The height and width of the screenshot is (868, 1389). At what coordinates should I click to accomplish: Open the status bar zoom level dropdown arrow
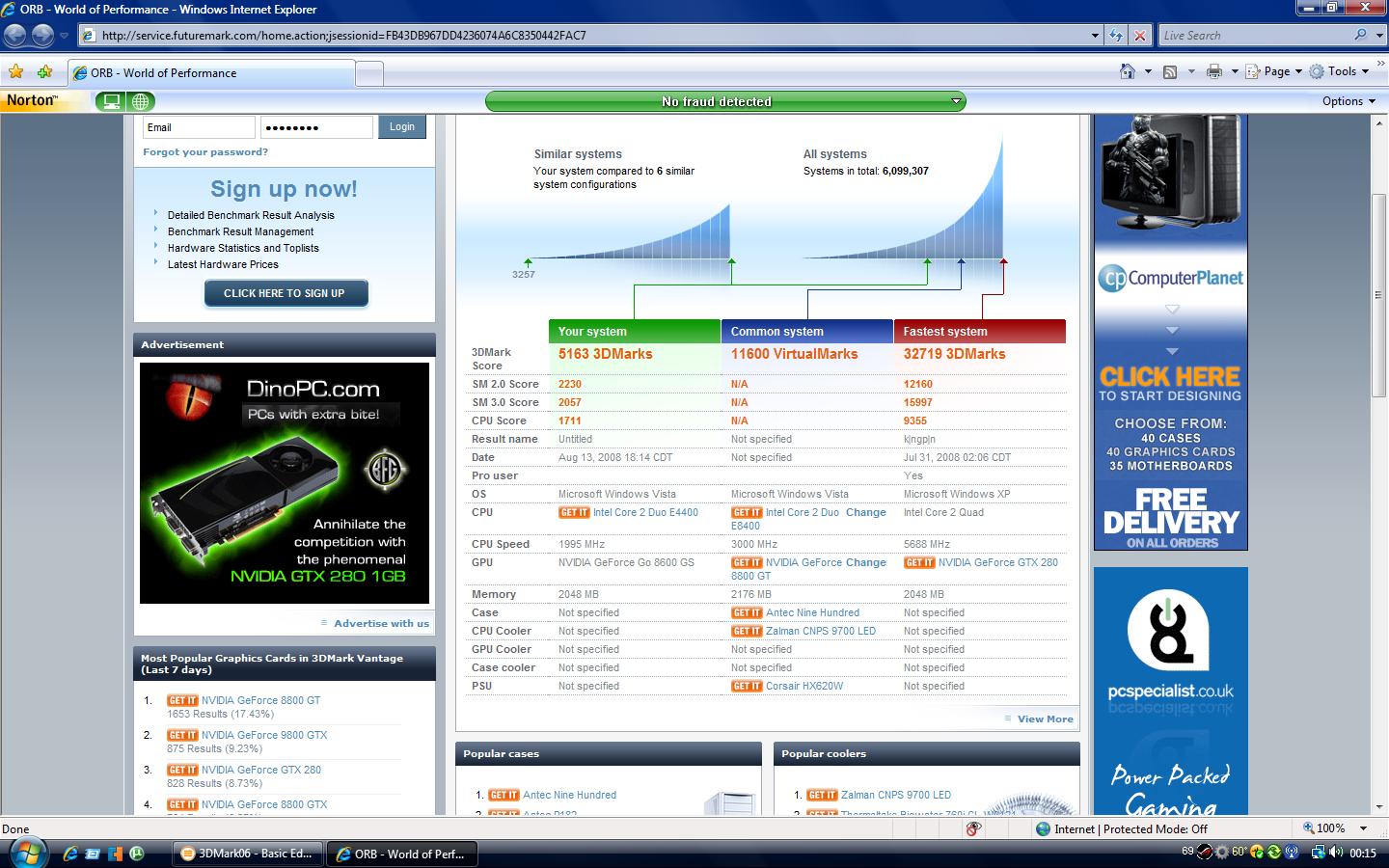pyautogui.click(x=1363, y=828)
